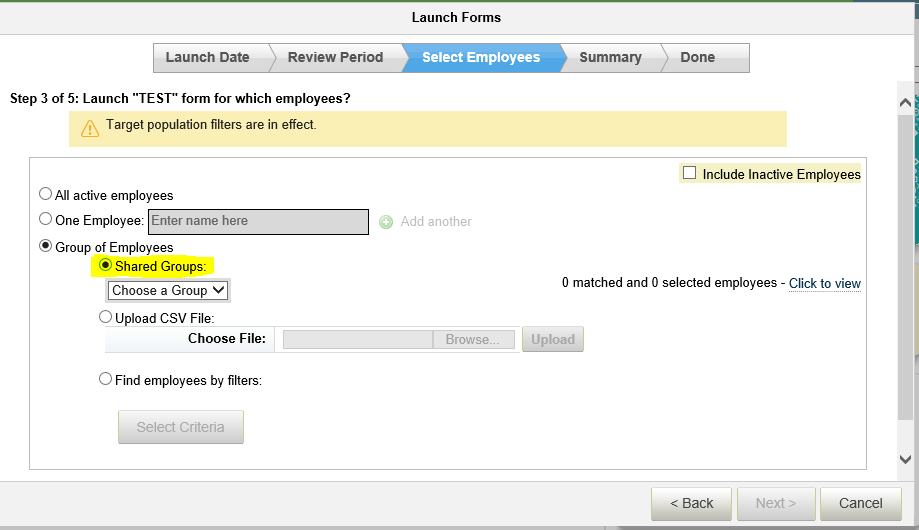Click the yellow warning triangle icon
This screenshot has width=919, height=530.
click(90, 128)
